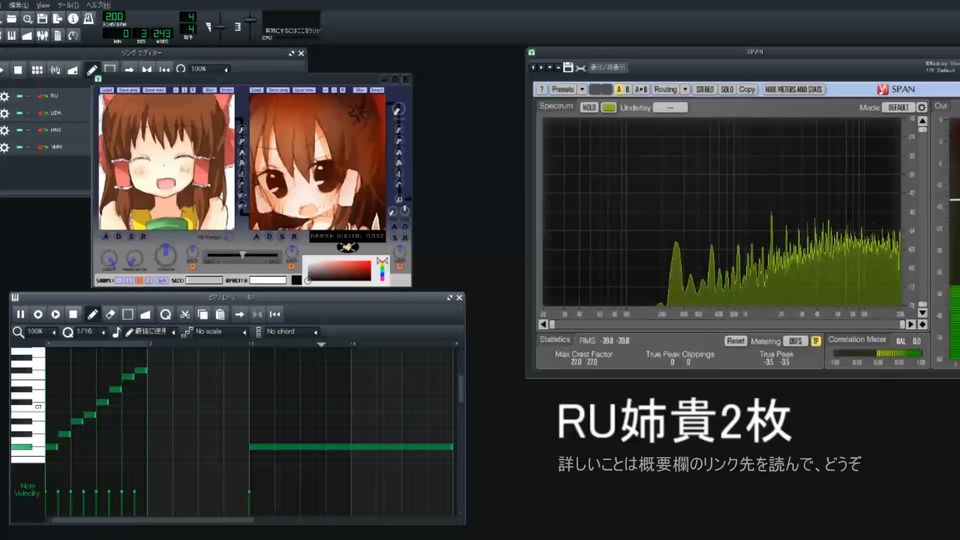
Task: Click the red gradient color picker area
Action: point(338,270)
